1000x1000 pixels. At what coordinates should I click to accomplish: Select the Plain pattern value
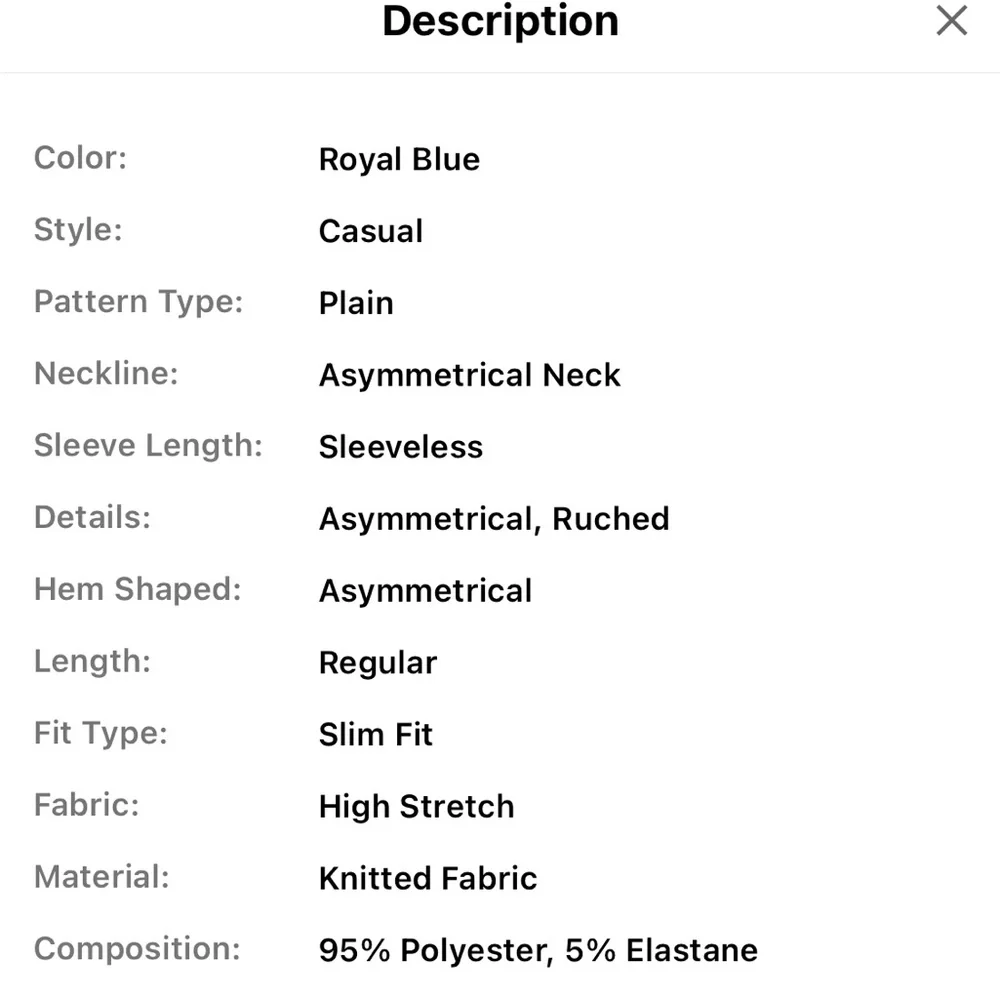click(356, 304)
